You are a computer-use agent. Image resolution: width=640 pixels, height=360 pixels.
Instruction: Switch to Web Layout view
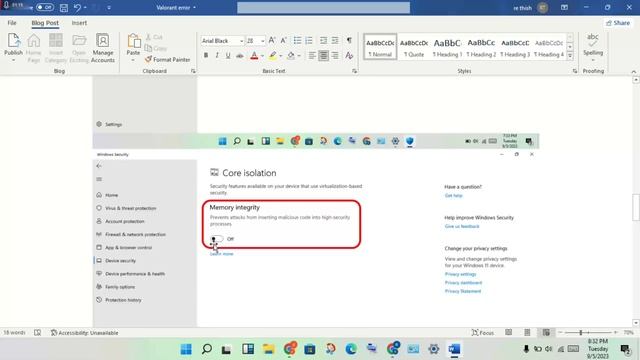coord(546,333)
